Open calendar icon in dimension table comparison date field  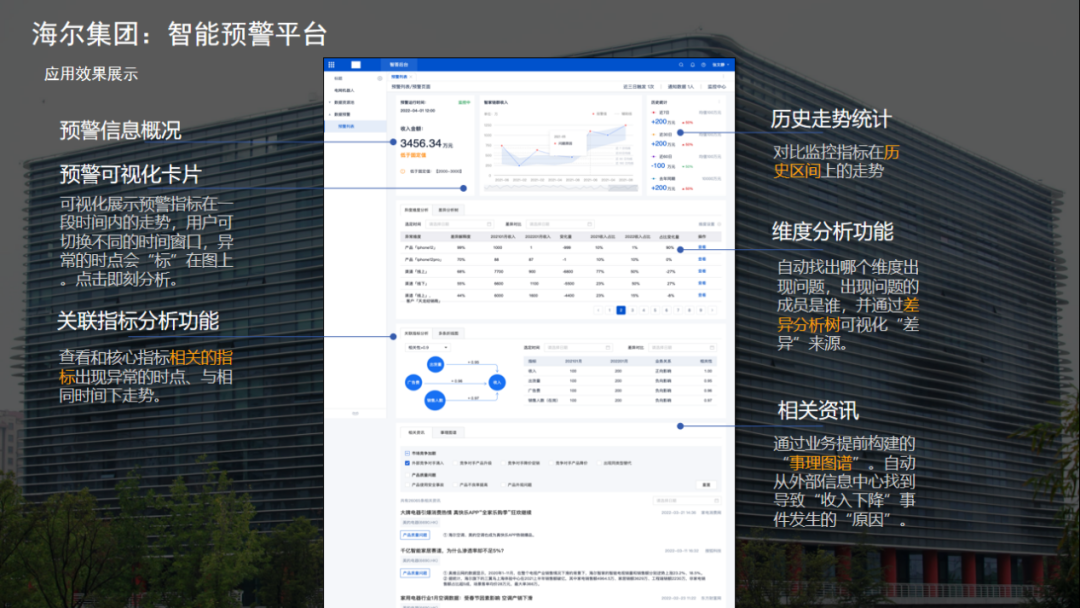click(x=589, y=224)
